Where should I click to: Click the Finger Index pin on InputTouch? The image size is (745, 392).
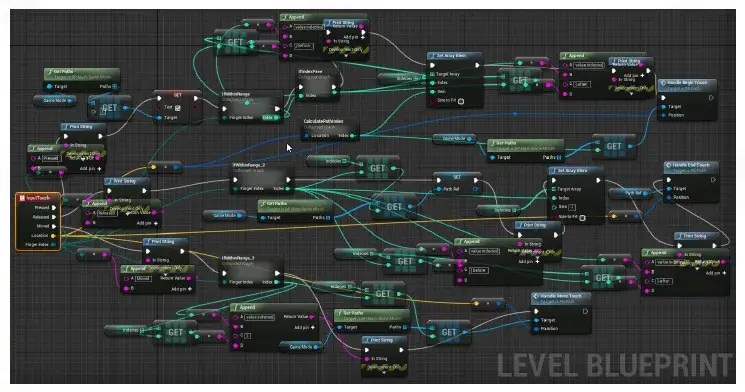point(53,245)
